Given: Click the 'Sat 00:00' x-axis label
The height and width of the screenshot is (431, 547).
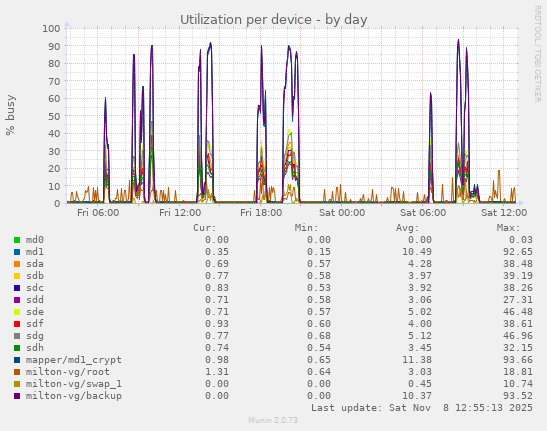Looking at the screenshot, I should coord(342,213).
